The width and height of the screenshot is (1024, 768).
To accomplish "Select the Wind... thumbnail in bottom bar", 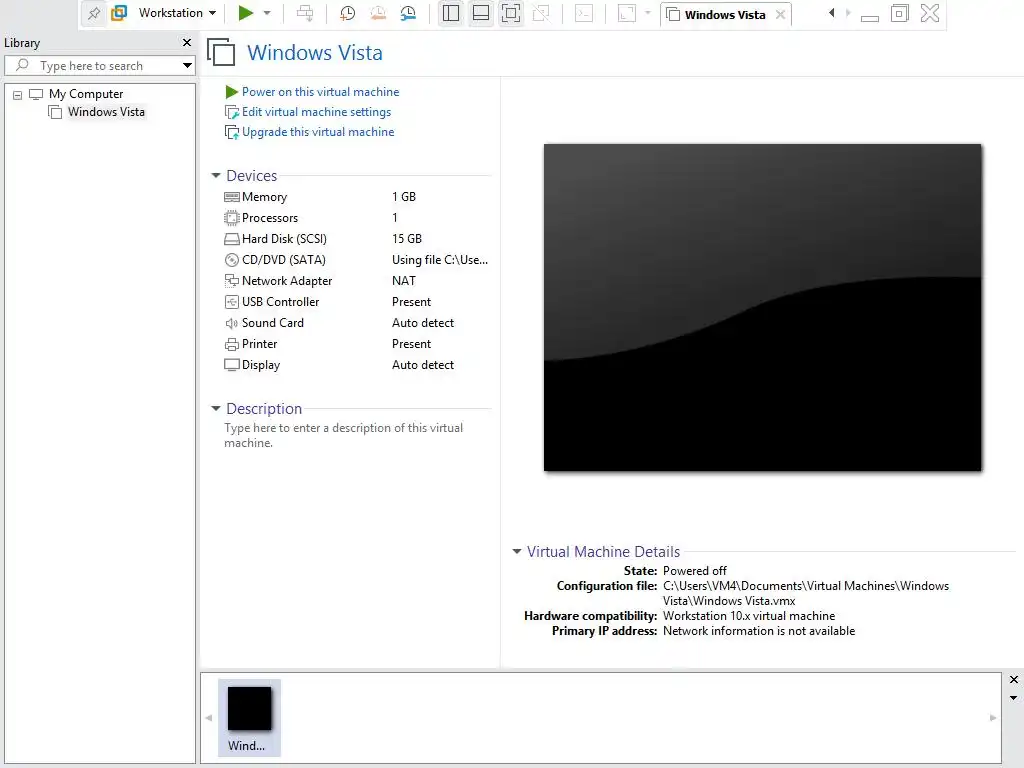I will coord(249,718).
